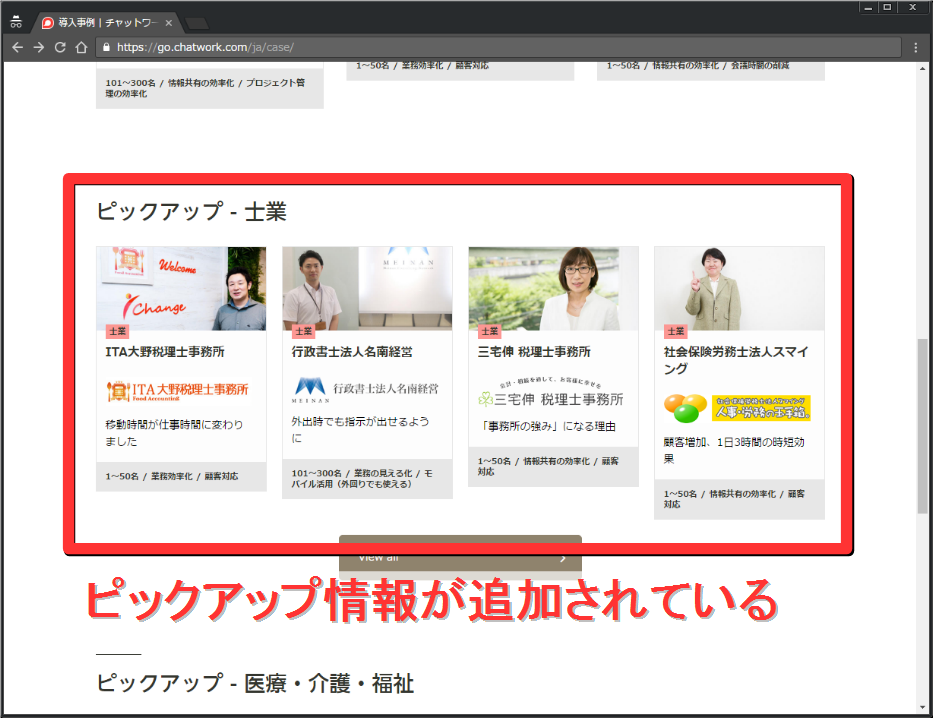The height and width of the screenshot is (718, 933).
Task: Click the text 外出時でも指示が出せるように
Action: 360,429
